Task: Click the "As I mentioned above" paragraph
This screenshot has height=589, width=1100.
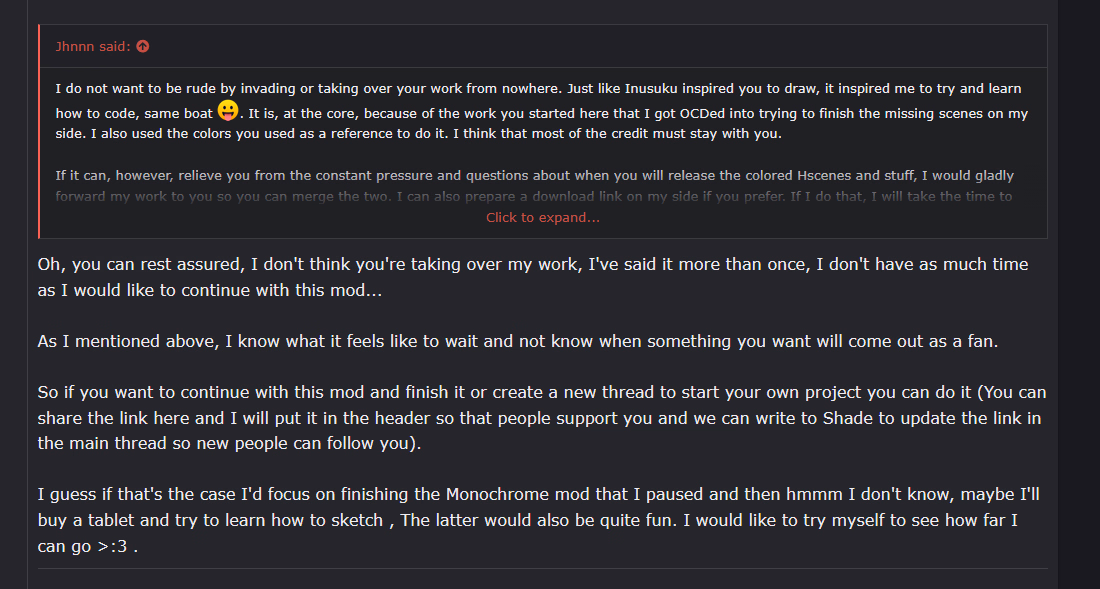Action: pos(518,341)
